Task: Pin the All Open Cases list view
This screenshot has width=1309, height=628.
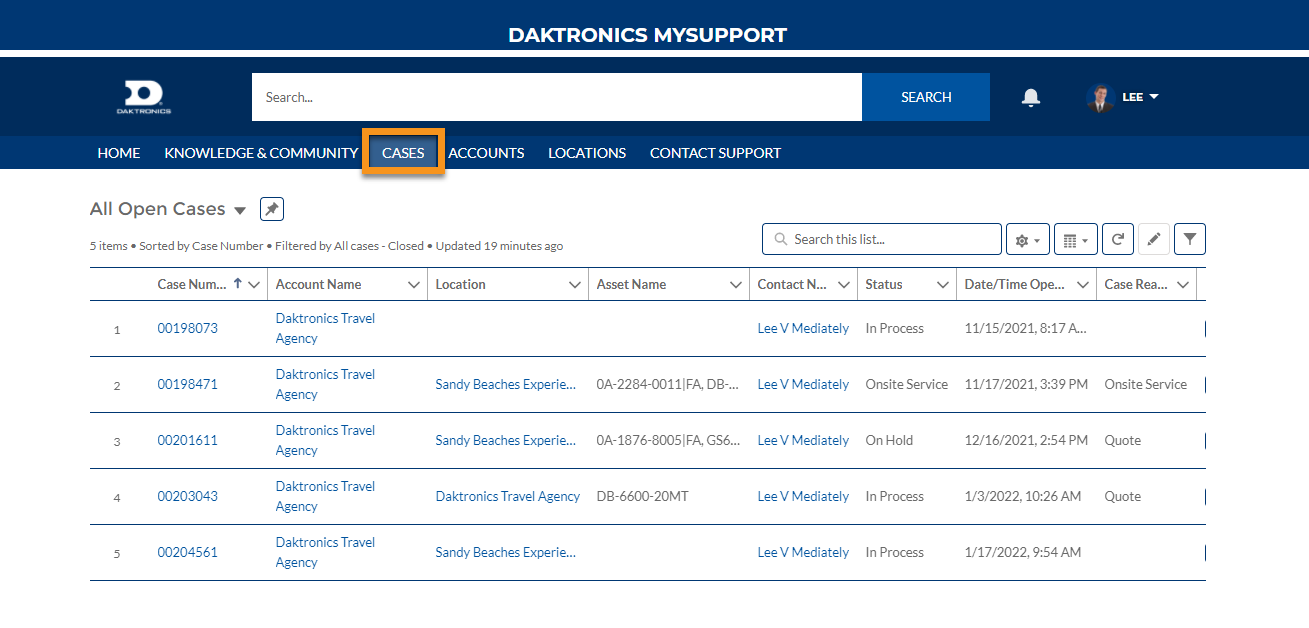Action: (x=272, y=209)
